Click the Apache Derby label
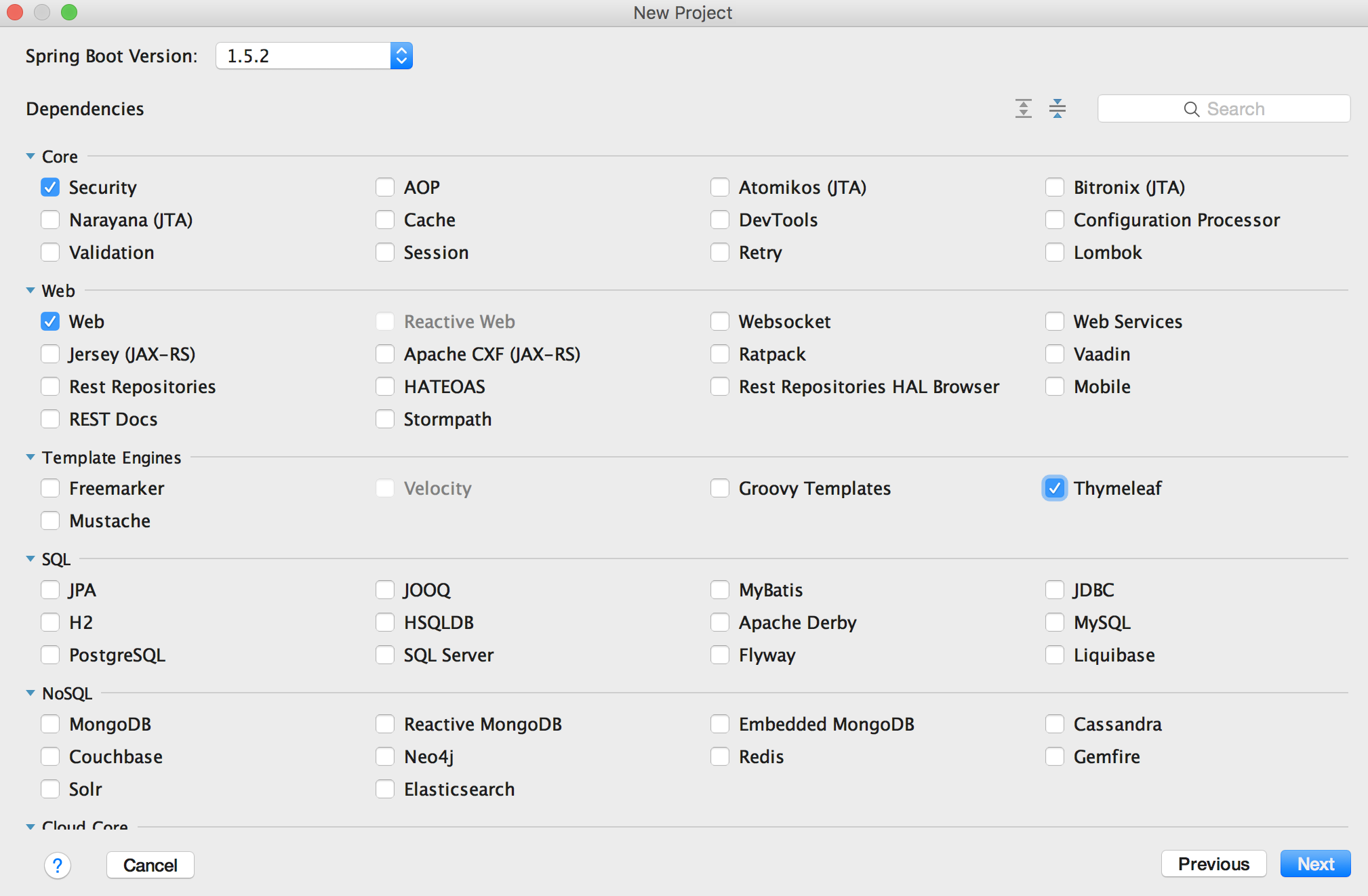Image resolution: width=1368 pixels, height=896 pixels. coord(798,623)
